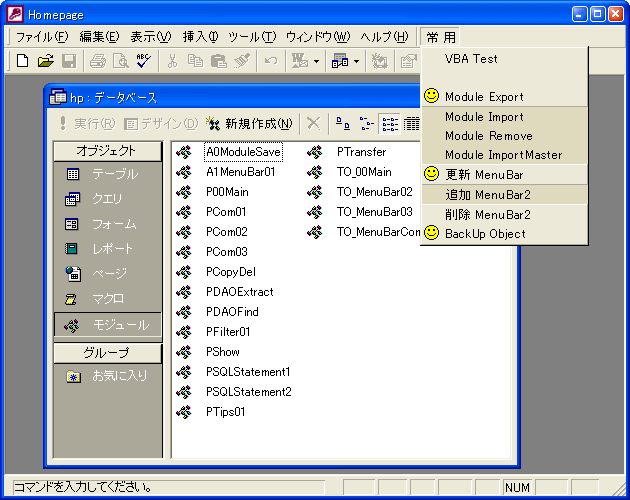The height and width of the screenshot is (500, 630).
Task: Click the Open folder toolbar icon
Action: click(45, 61)
